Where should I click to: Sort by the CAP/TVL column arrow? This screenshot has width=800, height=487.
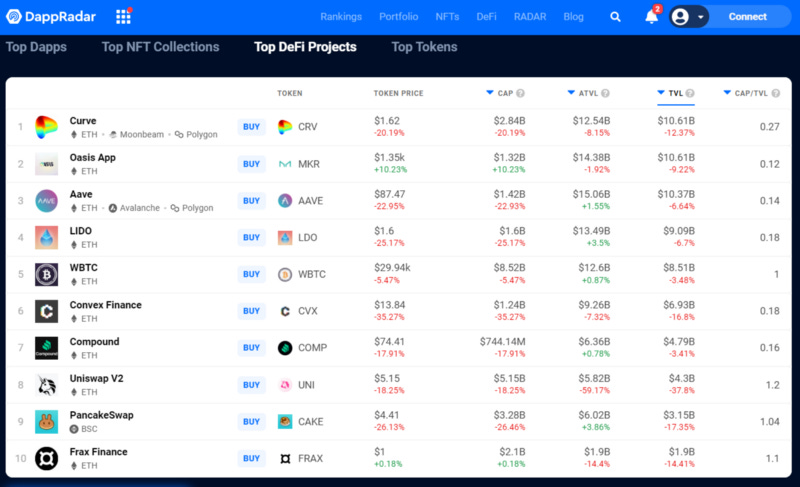pos(727,93)
